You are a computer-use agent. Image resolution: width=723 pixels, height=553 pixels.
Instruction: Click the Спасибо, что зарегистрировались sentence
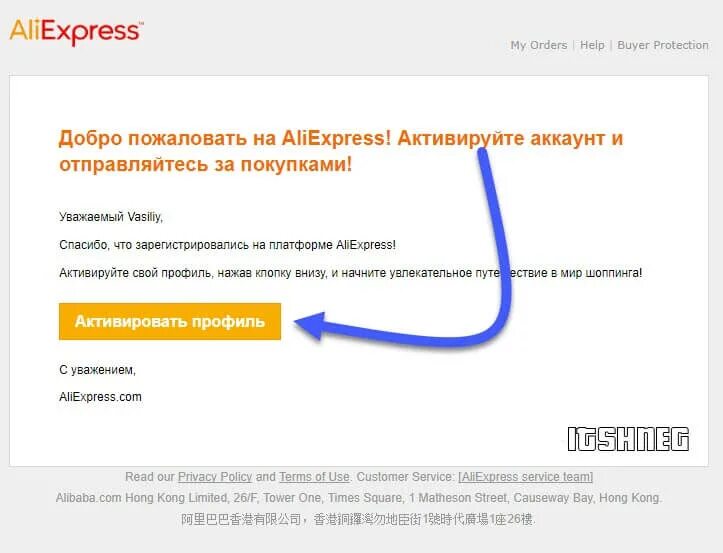point(227,245)
